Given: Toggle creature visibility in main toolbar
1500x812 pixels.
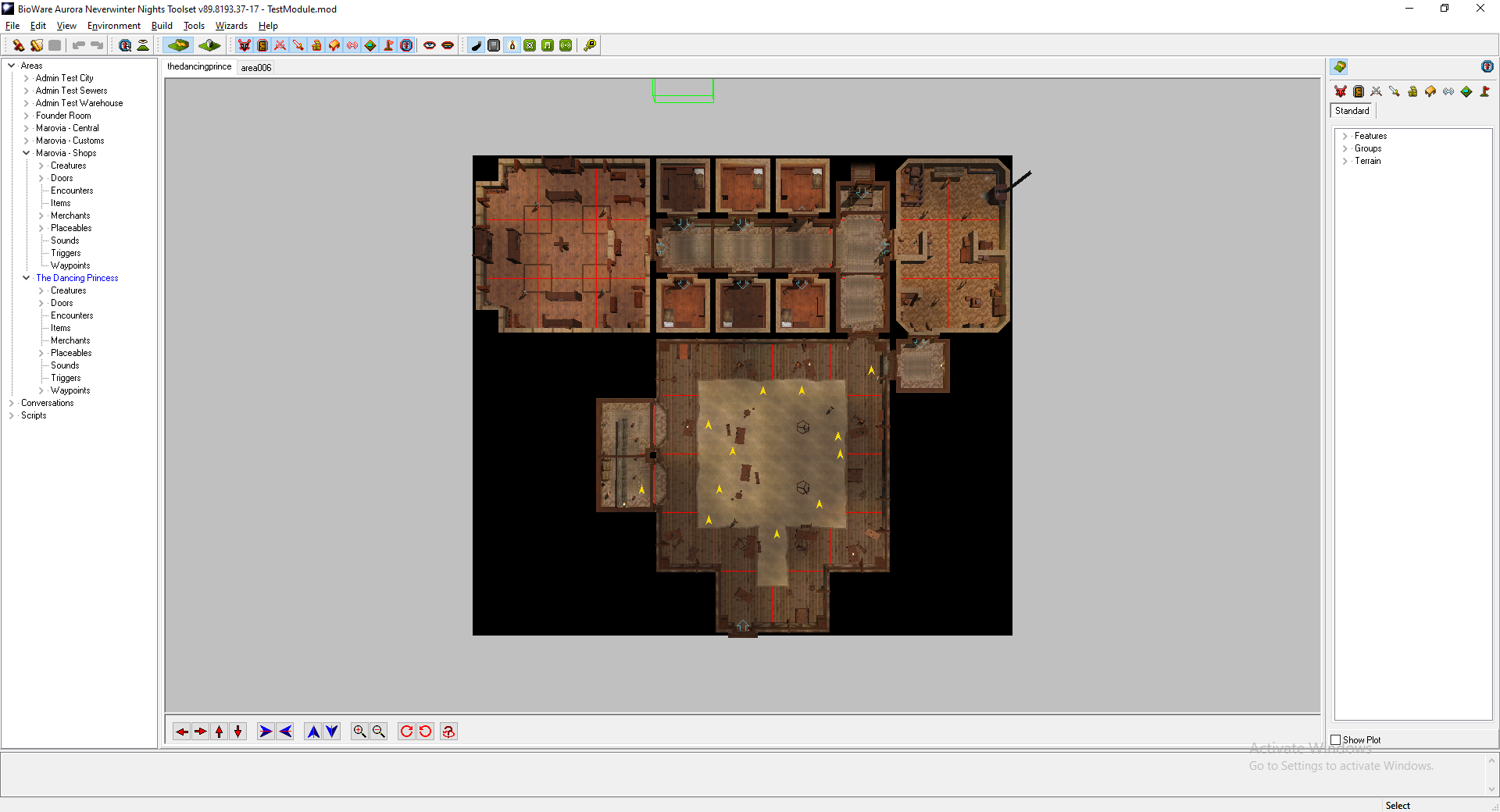Looking at the screenshot, I should tap(245, 45).
